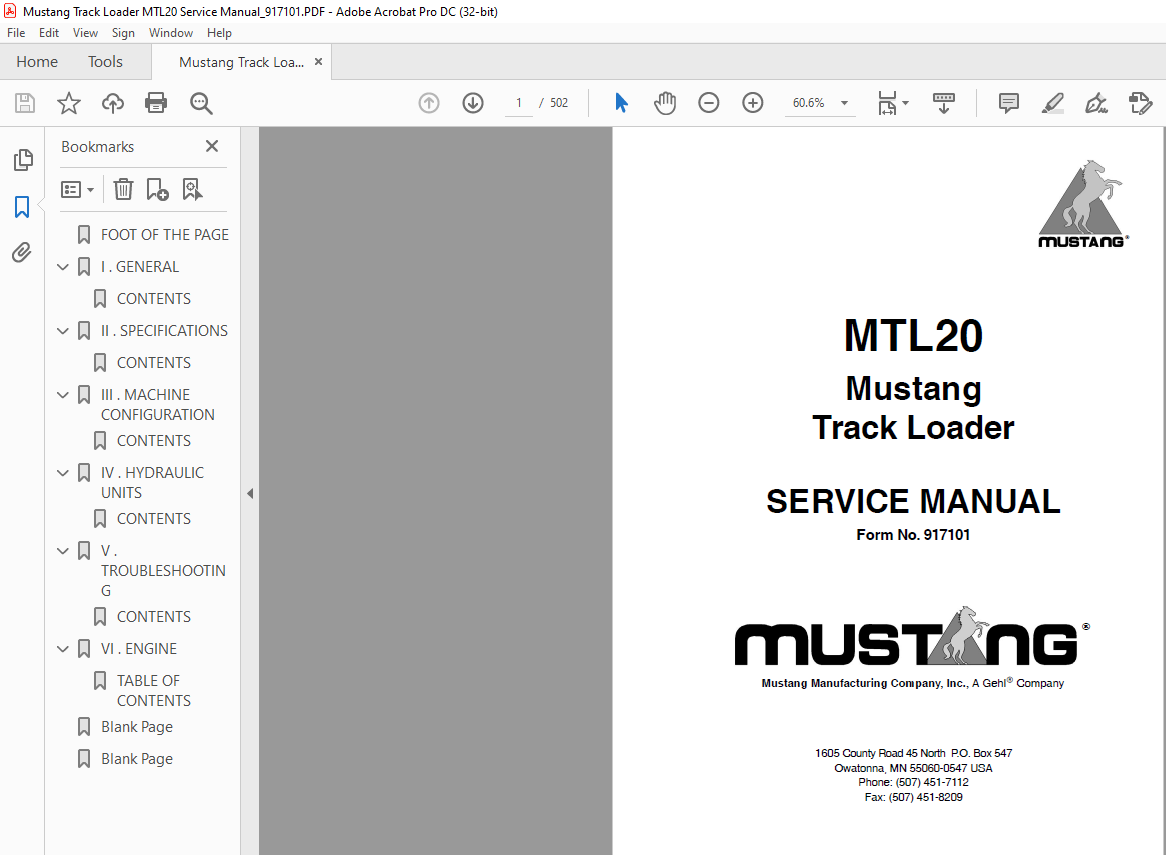Activate the Selection arrow tool

point(622,103)
